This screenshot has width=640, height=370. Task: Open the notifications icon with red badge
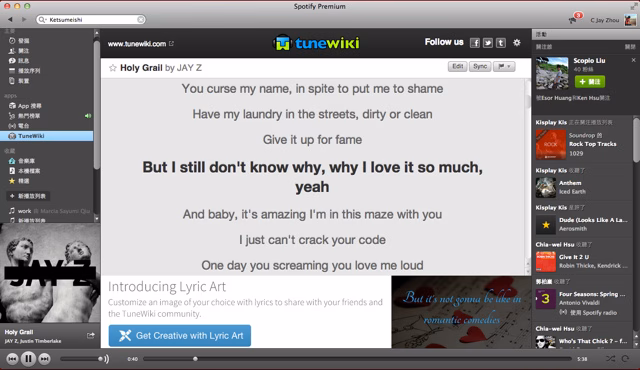click(575, 19)
